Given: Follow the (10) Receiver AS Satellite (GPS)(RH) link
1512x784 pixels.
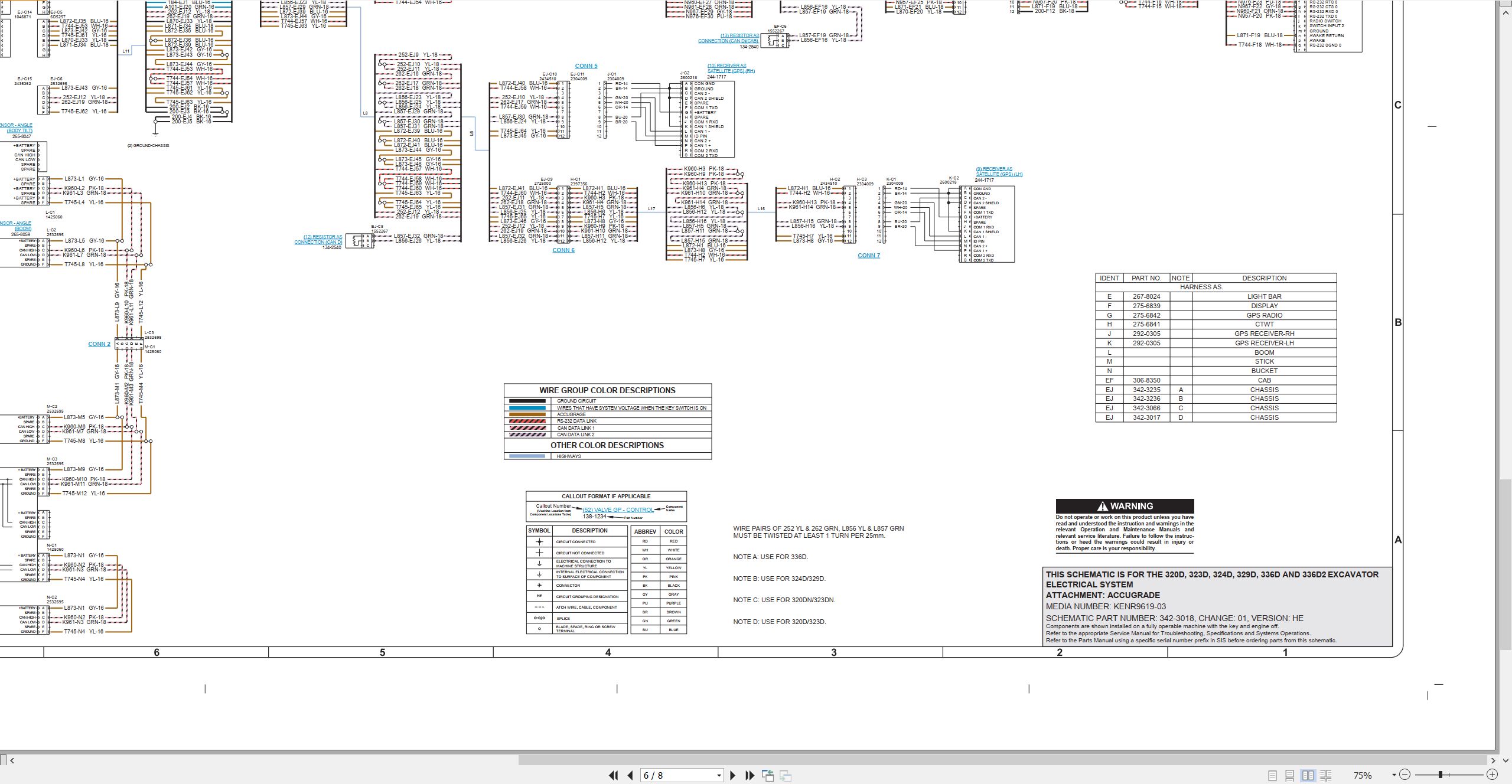Looking at the screenshot, I should 731,68.
